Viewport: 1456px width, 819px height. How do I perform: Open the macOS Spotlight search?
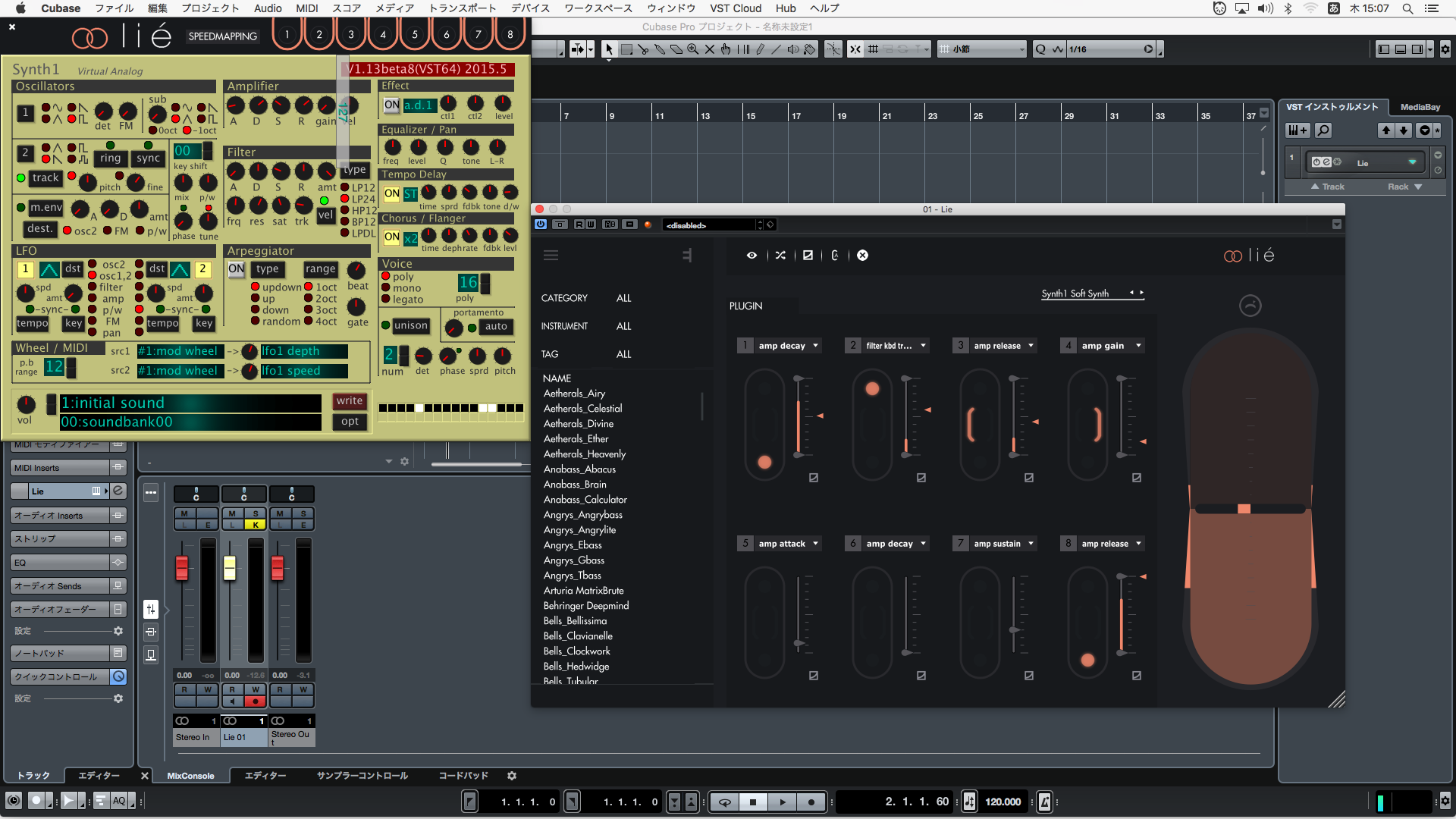pos(1407,8)
